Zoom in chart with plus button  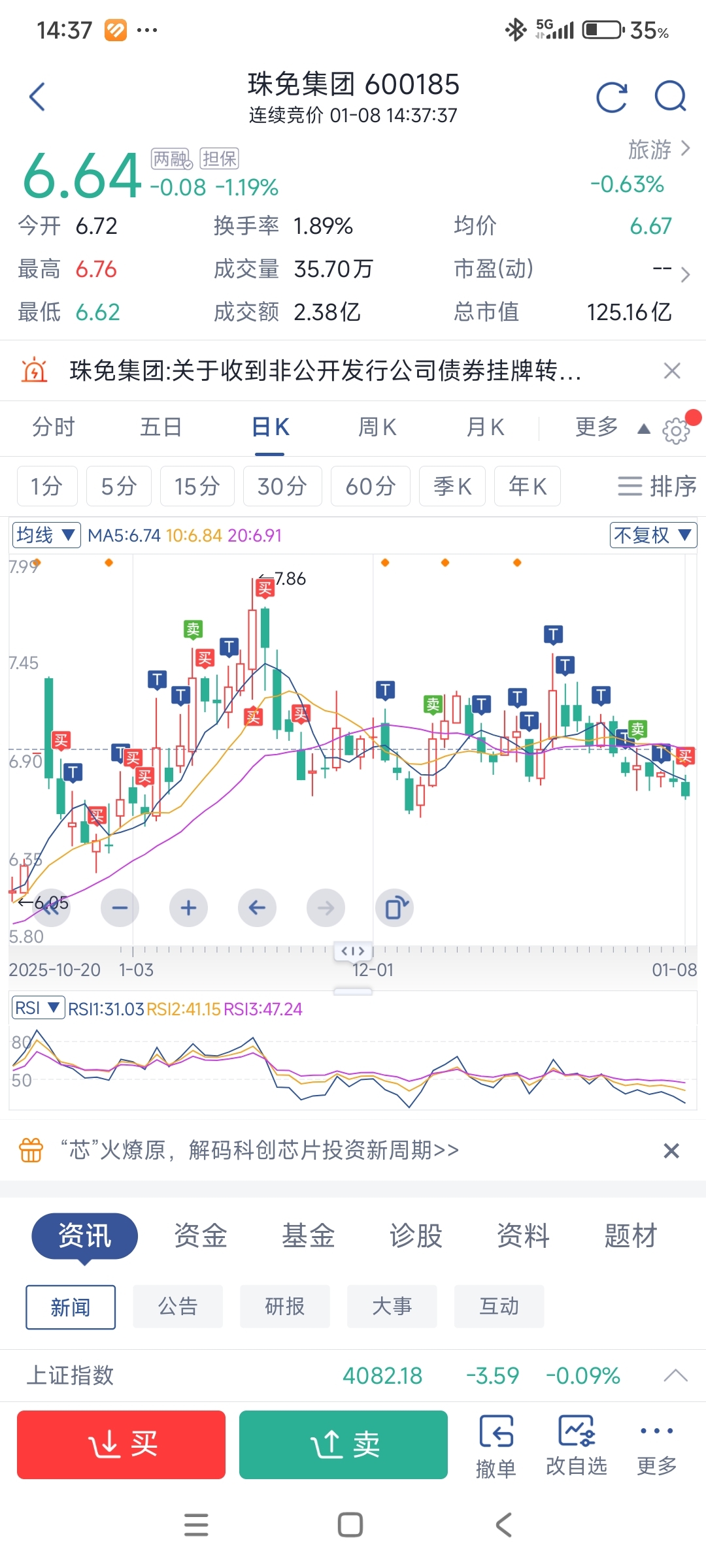[x=188, y=907]
